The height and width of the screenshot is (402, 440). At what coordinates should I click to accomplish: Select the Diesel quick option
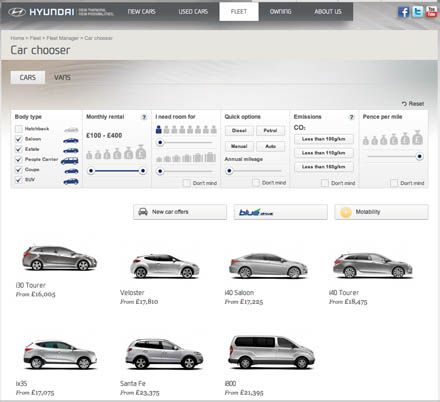point(239,131)
